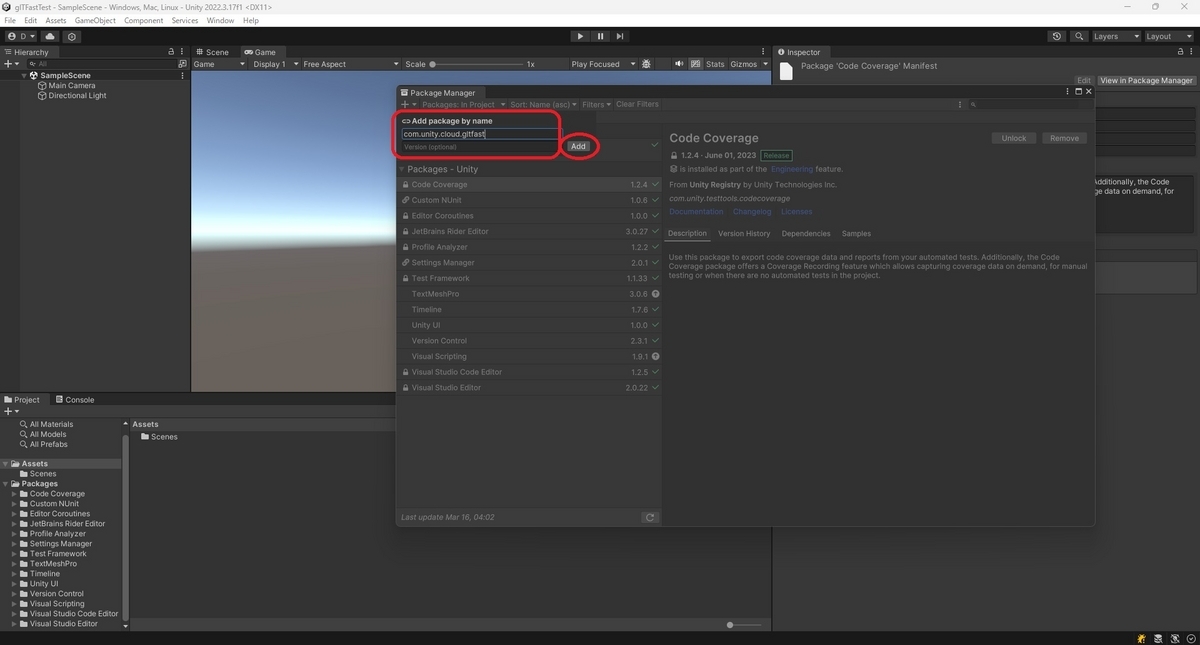Open the version control gear icon in toolbar
The width and height of the screenshot is (1200, 645).
tap(72, 36)
